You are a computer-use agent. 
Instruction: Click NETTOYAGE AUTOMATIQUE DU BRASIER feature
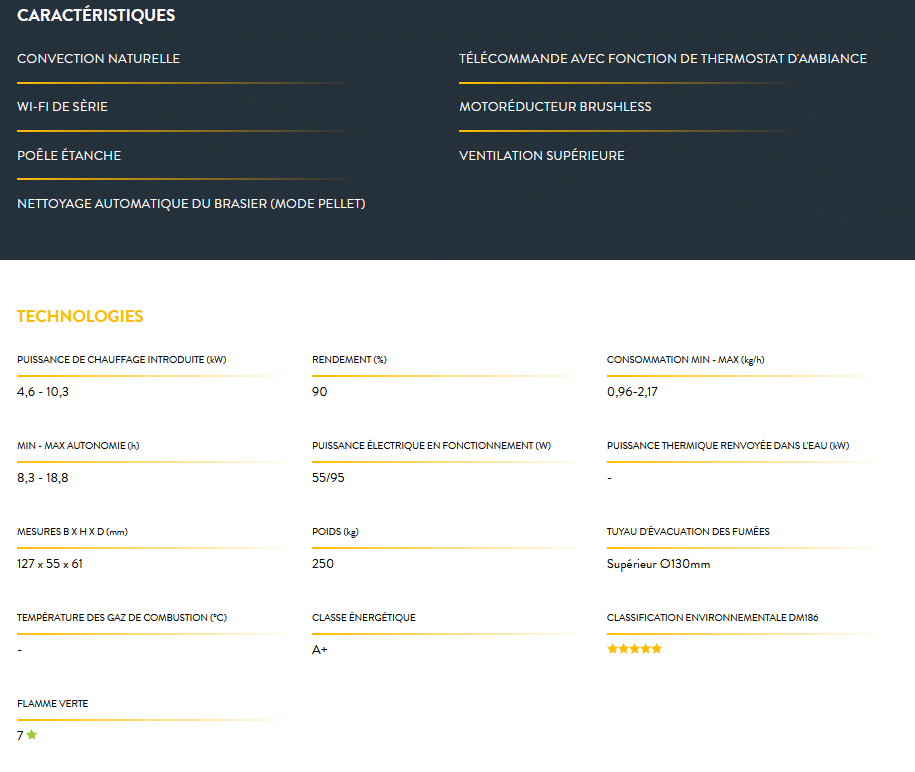[x=191, y=204]
